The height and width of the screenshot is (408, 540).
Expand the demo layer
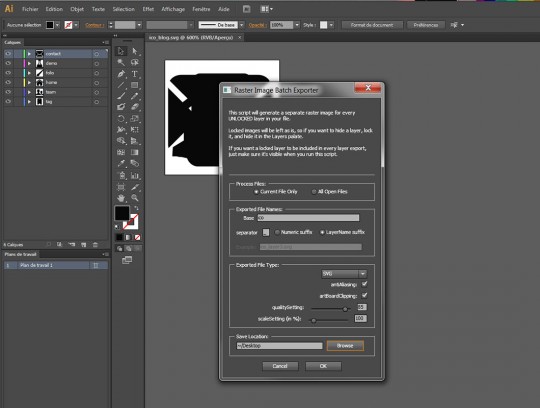[x=29, y=63]
